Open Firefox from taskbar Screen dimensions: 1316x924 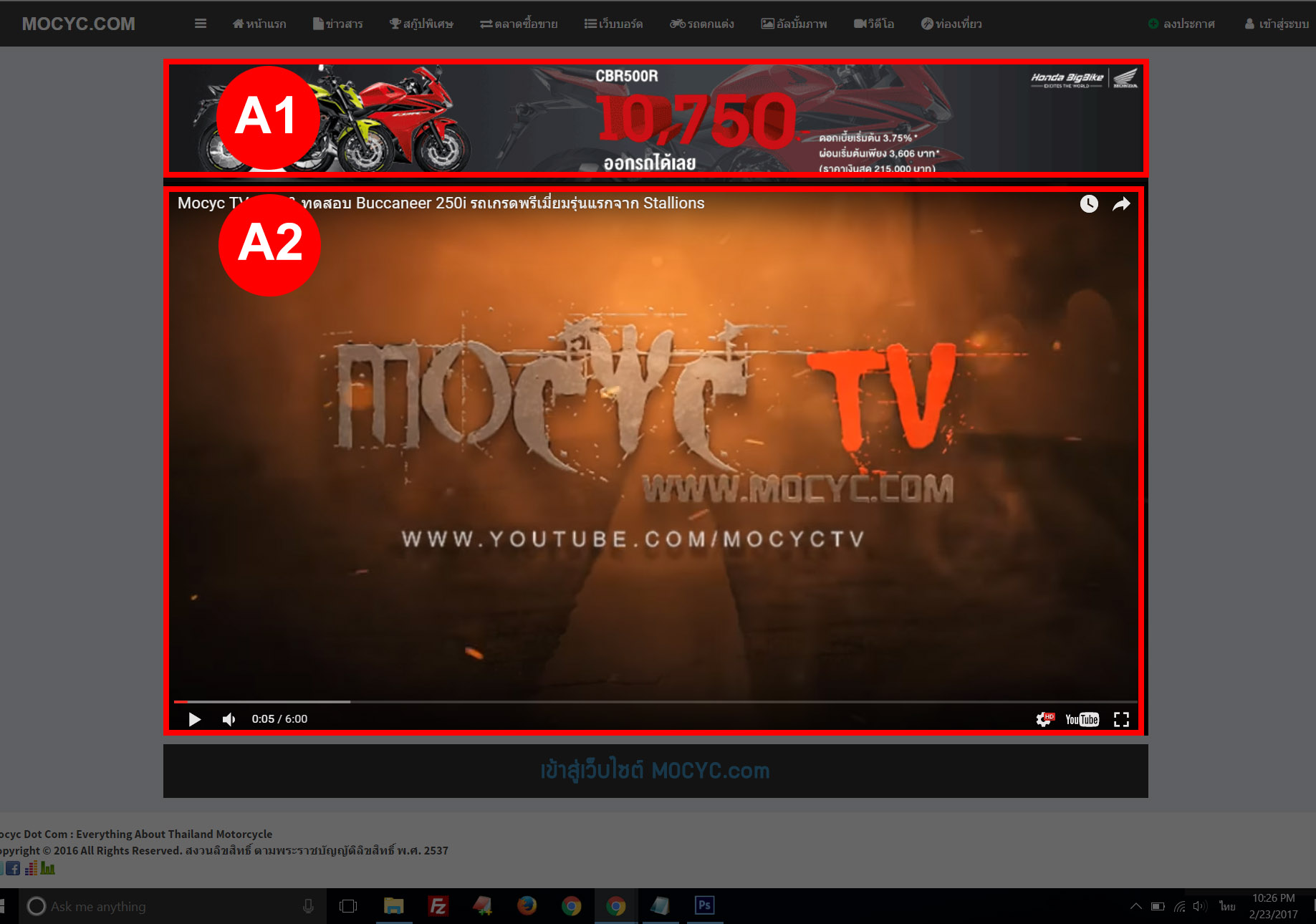coord(527,906)
